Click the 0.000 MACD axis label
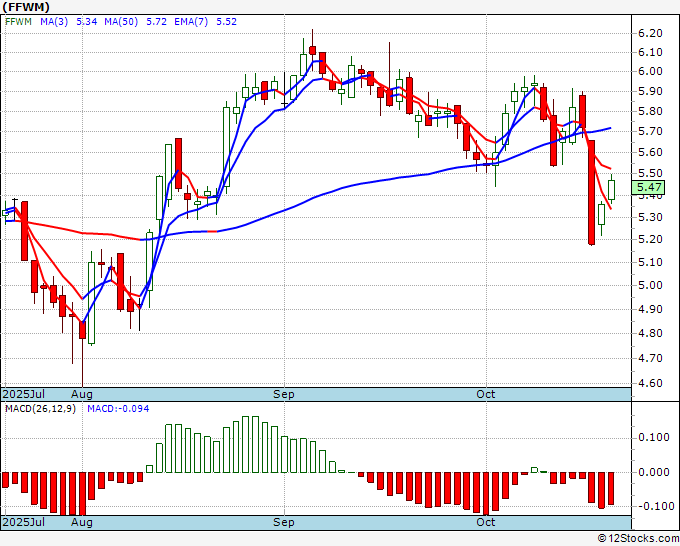The height and width of the screenshot is (546, 680). [654, 472]
